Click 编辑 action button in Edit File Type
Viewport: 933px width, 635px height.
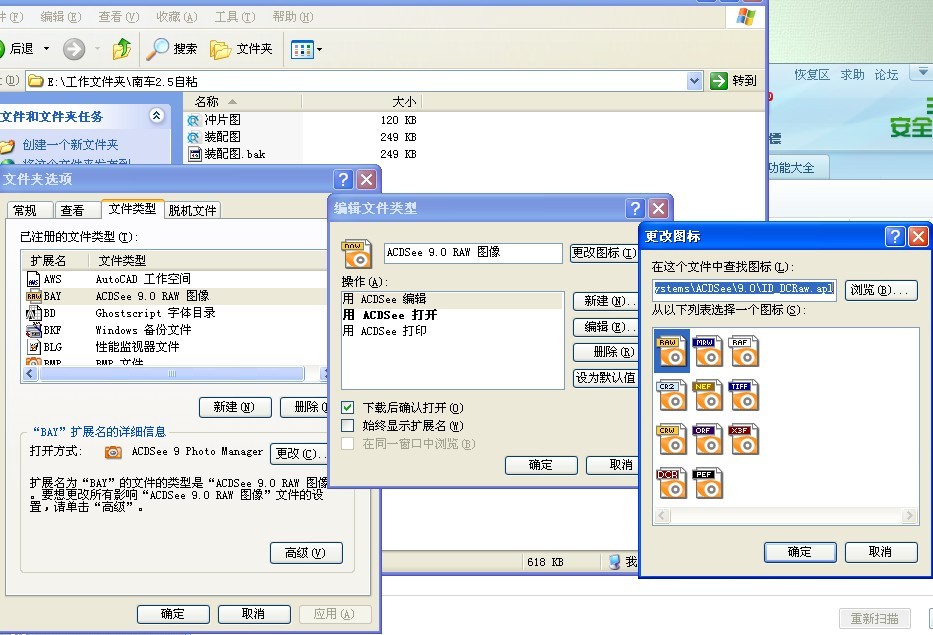click(x=606, y=327)
